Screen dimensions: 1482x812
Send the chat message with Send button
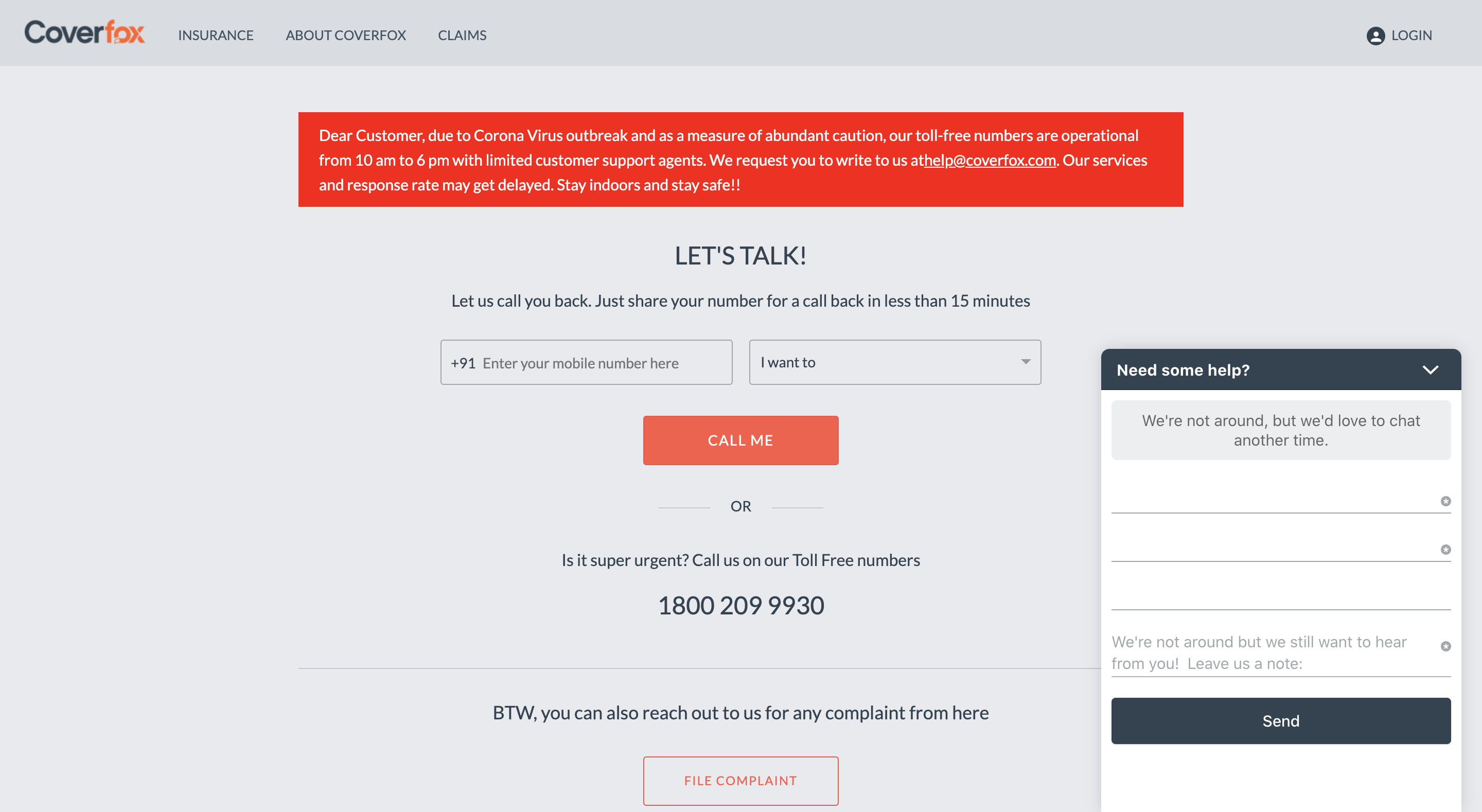[1281, 721]
